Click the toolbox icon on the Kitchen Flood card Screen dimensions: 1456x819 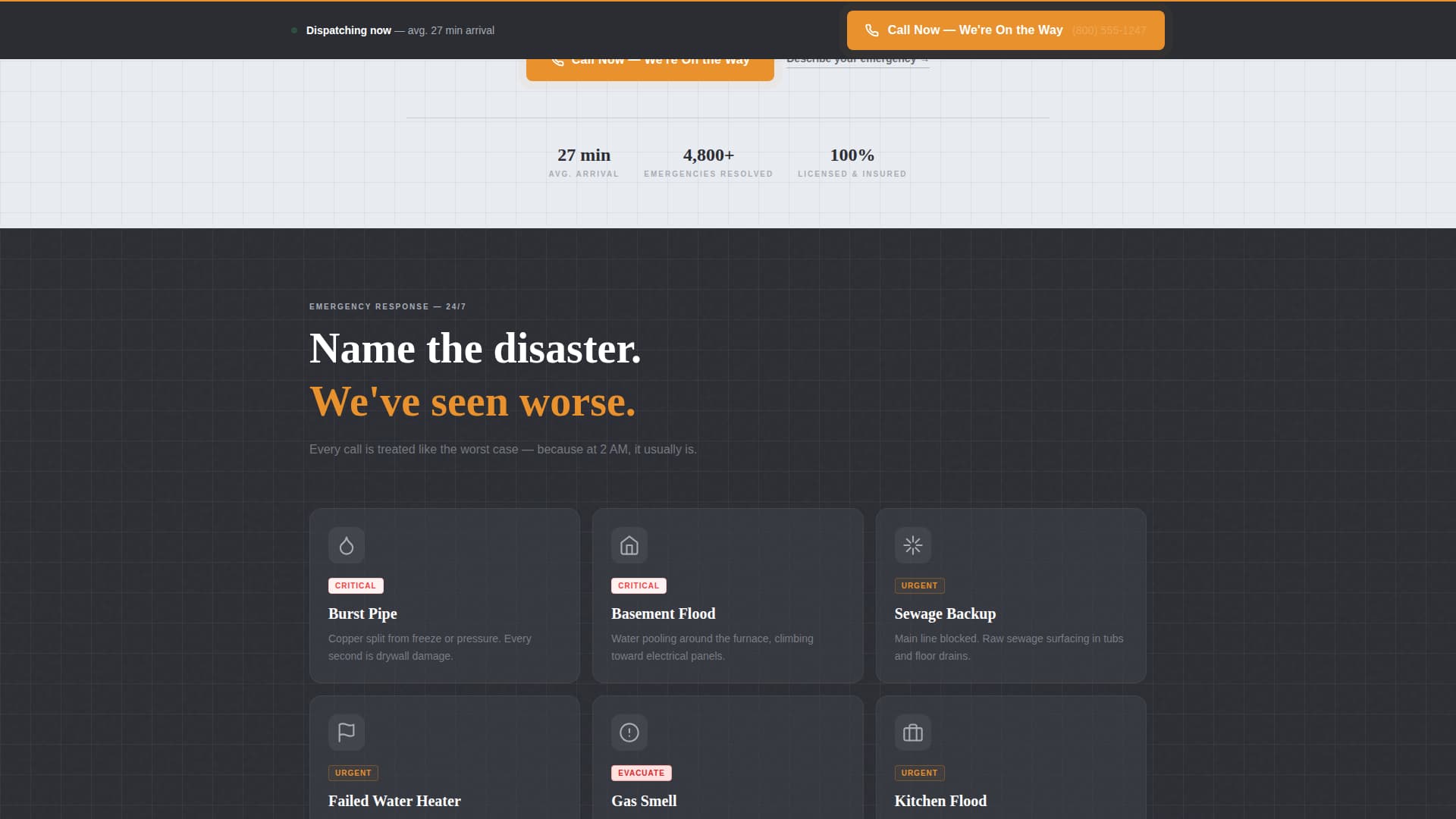[912, 733]
